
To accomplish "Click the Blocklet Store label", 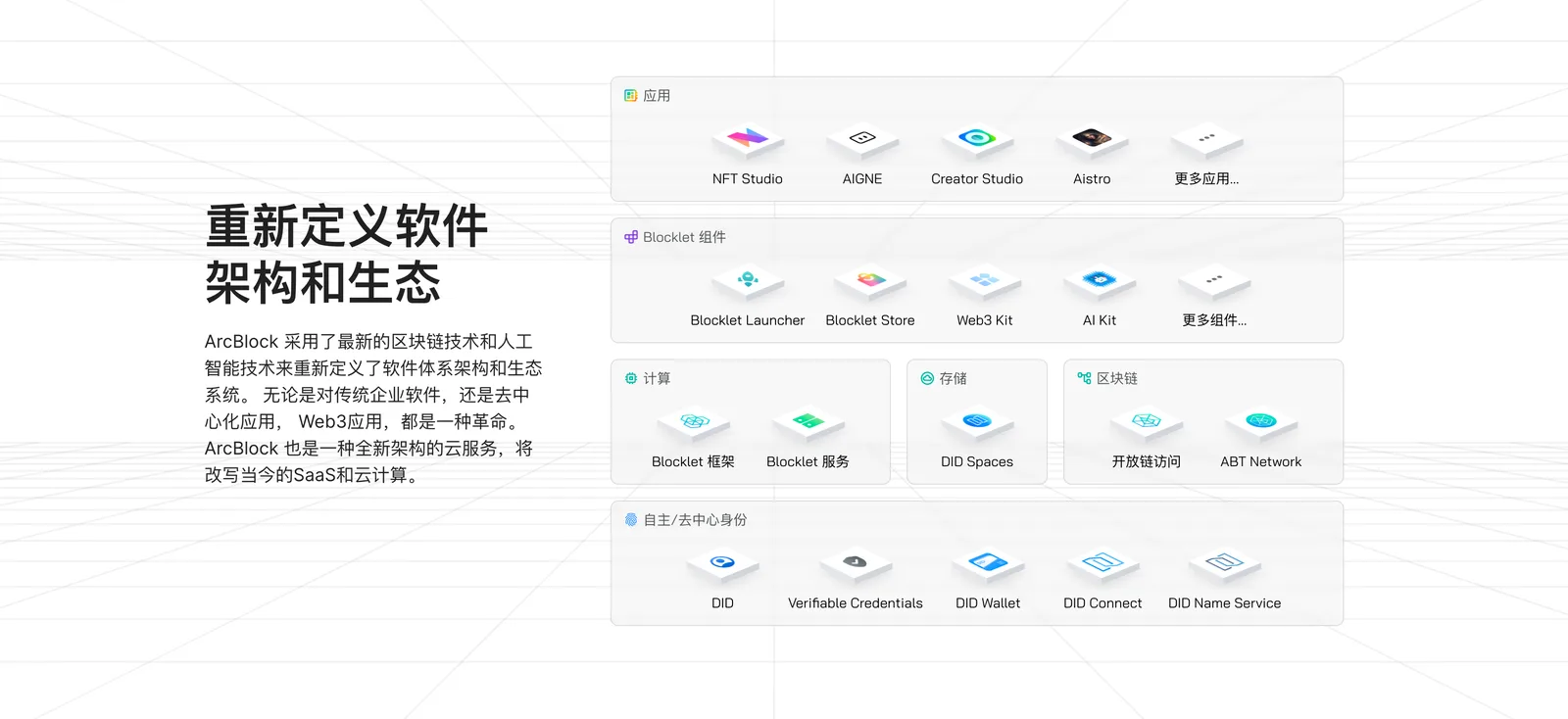I will (870, 320).
